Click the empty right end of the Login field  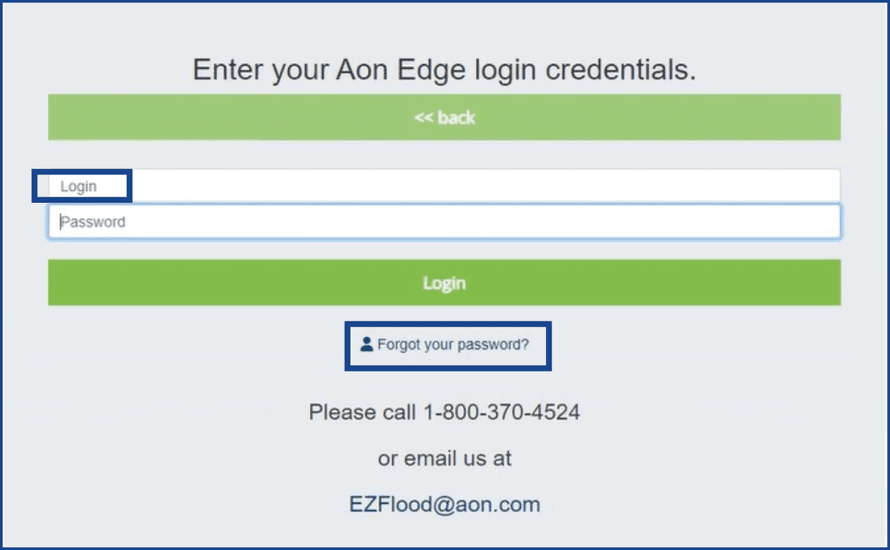[800, 186]
